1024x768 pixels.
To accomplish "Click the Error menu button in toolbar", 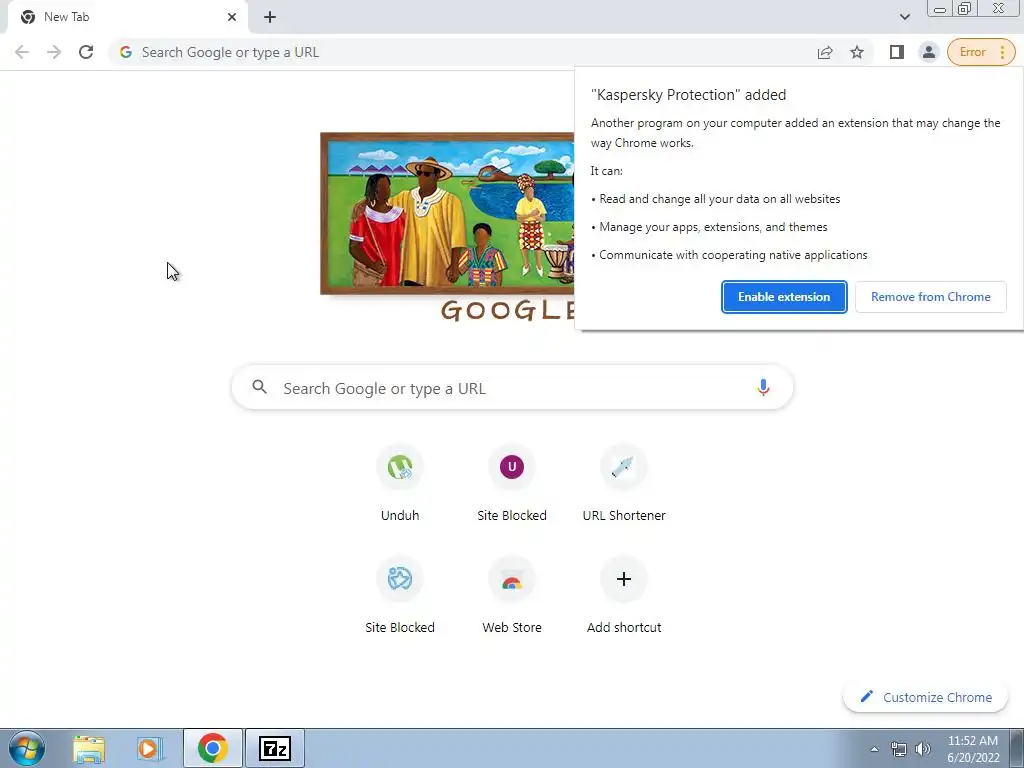I will [981, 52].
